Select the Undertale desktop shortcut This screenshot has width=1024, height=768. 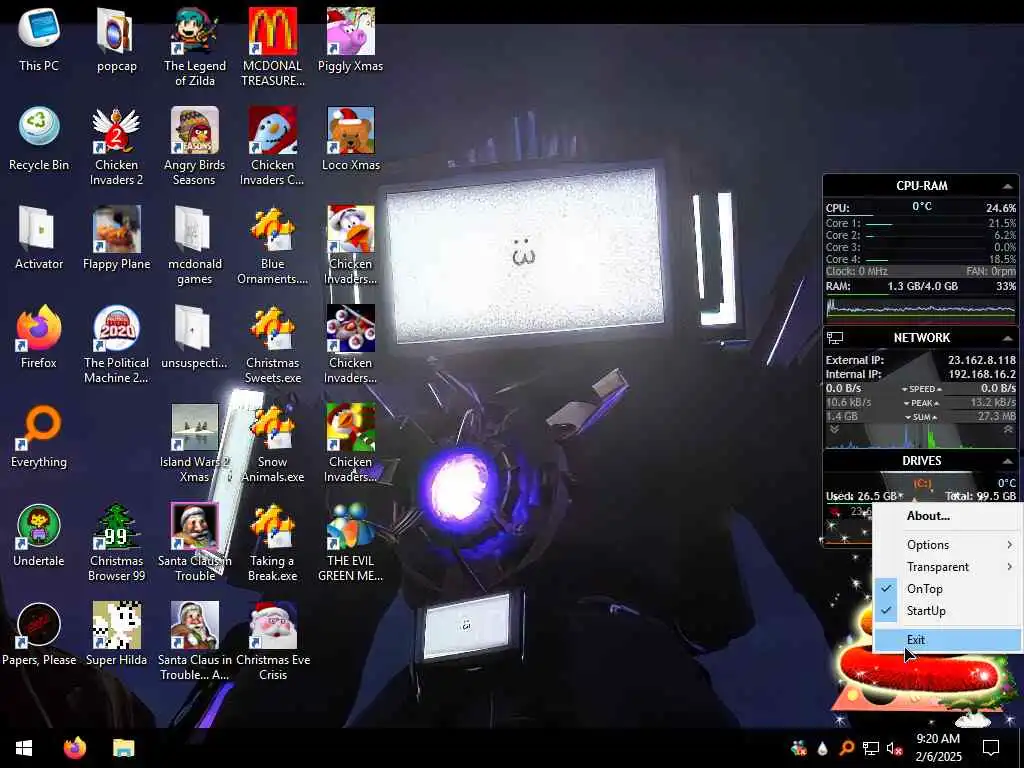tap(39, 536)
